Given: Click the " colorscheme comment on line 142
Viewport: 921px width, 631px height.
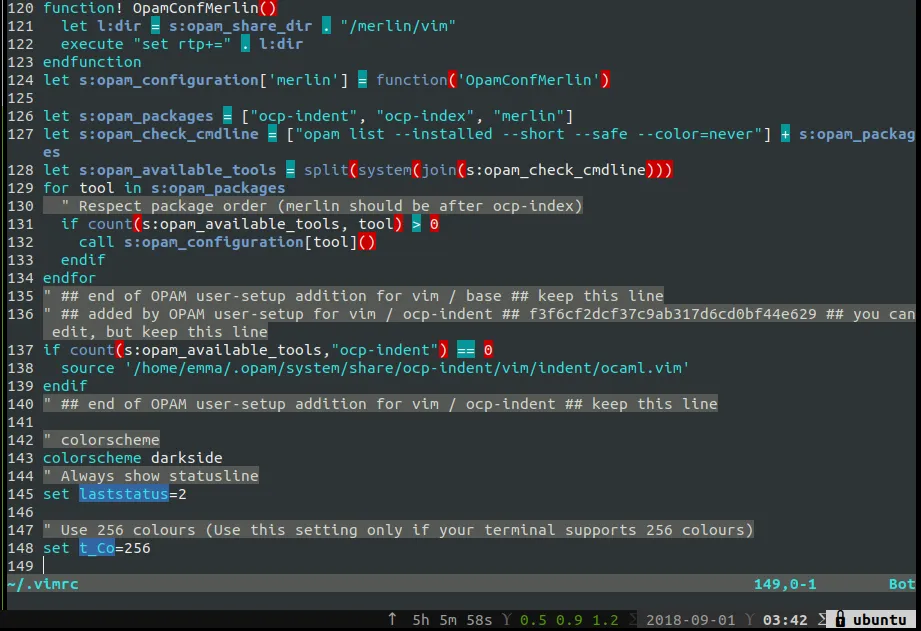Looking at the screenshot, I should click(101, 440).
